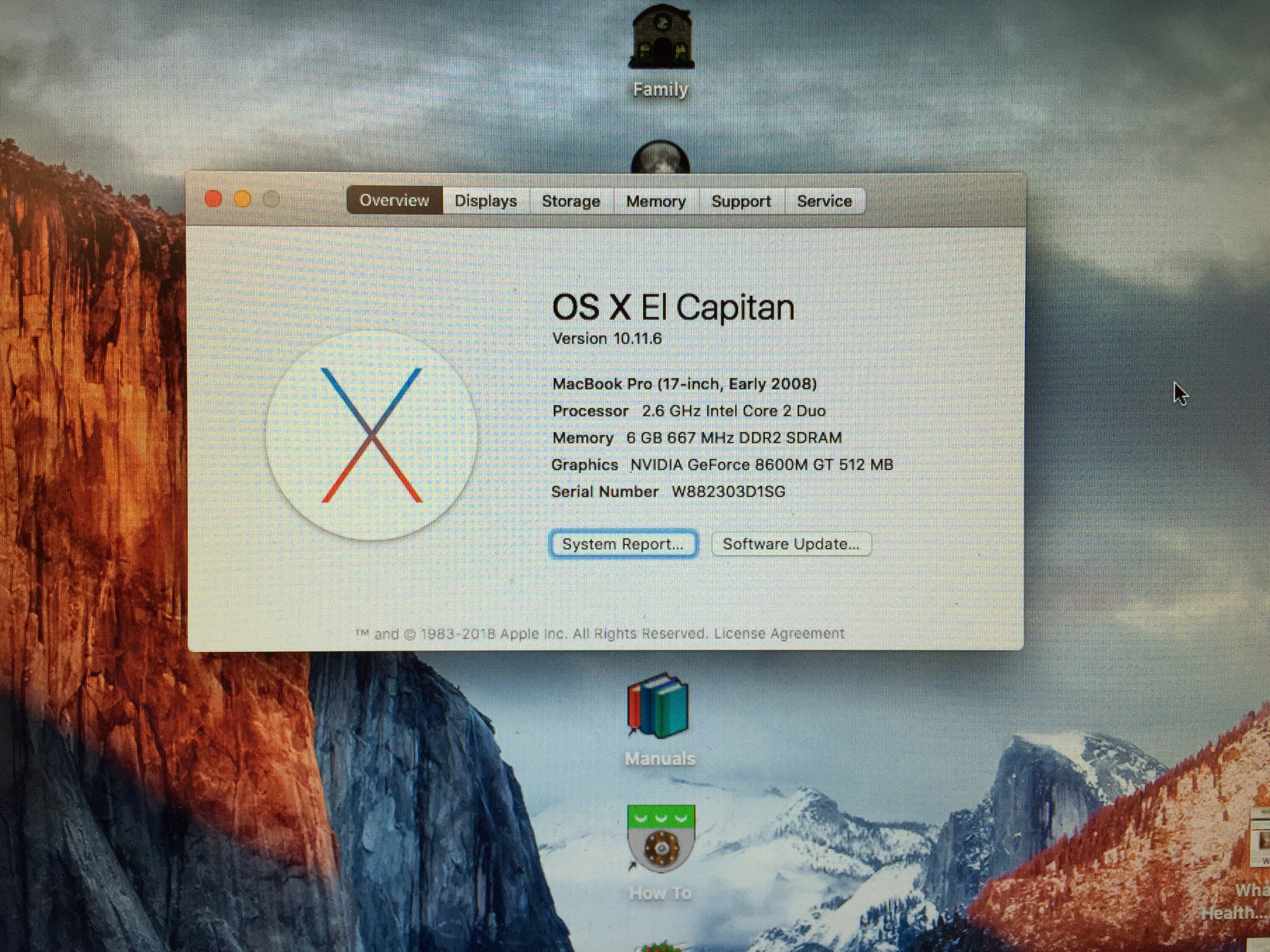This screenshot has width=1270, height=952.
Task: Click Version 10.11.6 text
Action: point(607,339)
